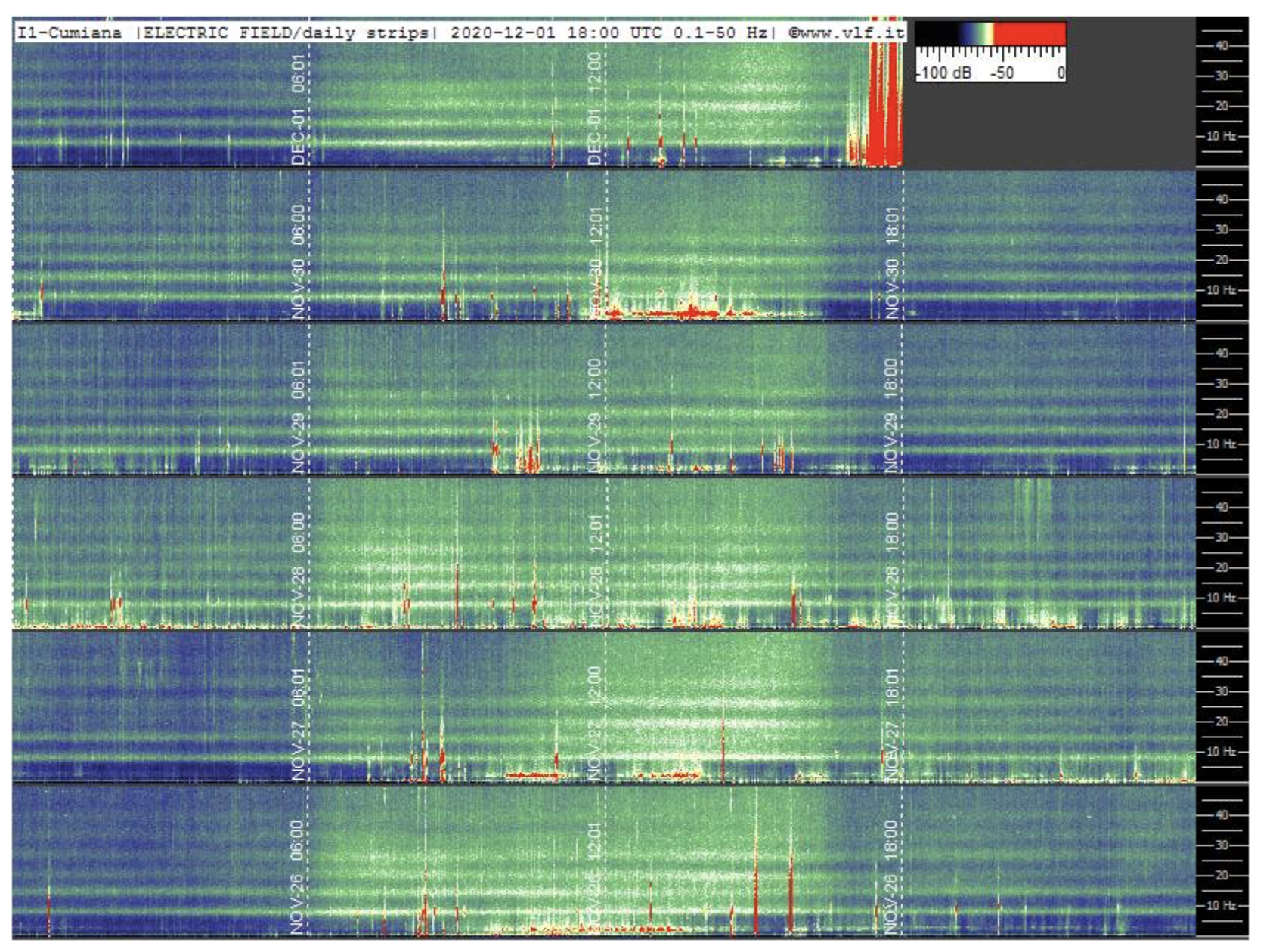Click the -50 legend scale label
Screen dimensions: 1276x952
click(x=1002, y=73)
